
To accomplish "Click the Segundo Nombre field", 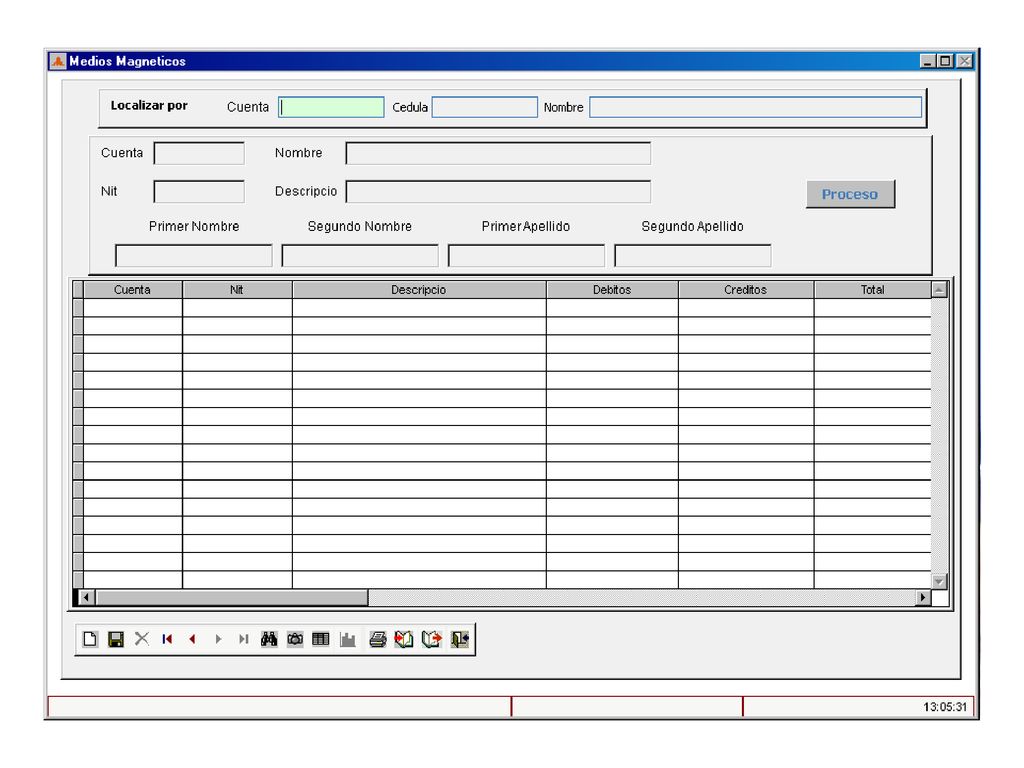I will [x=360, y=255].
